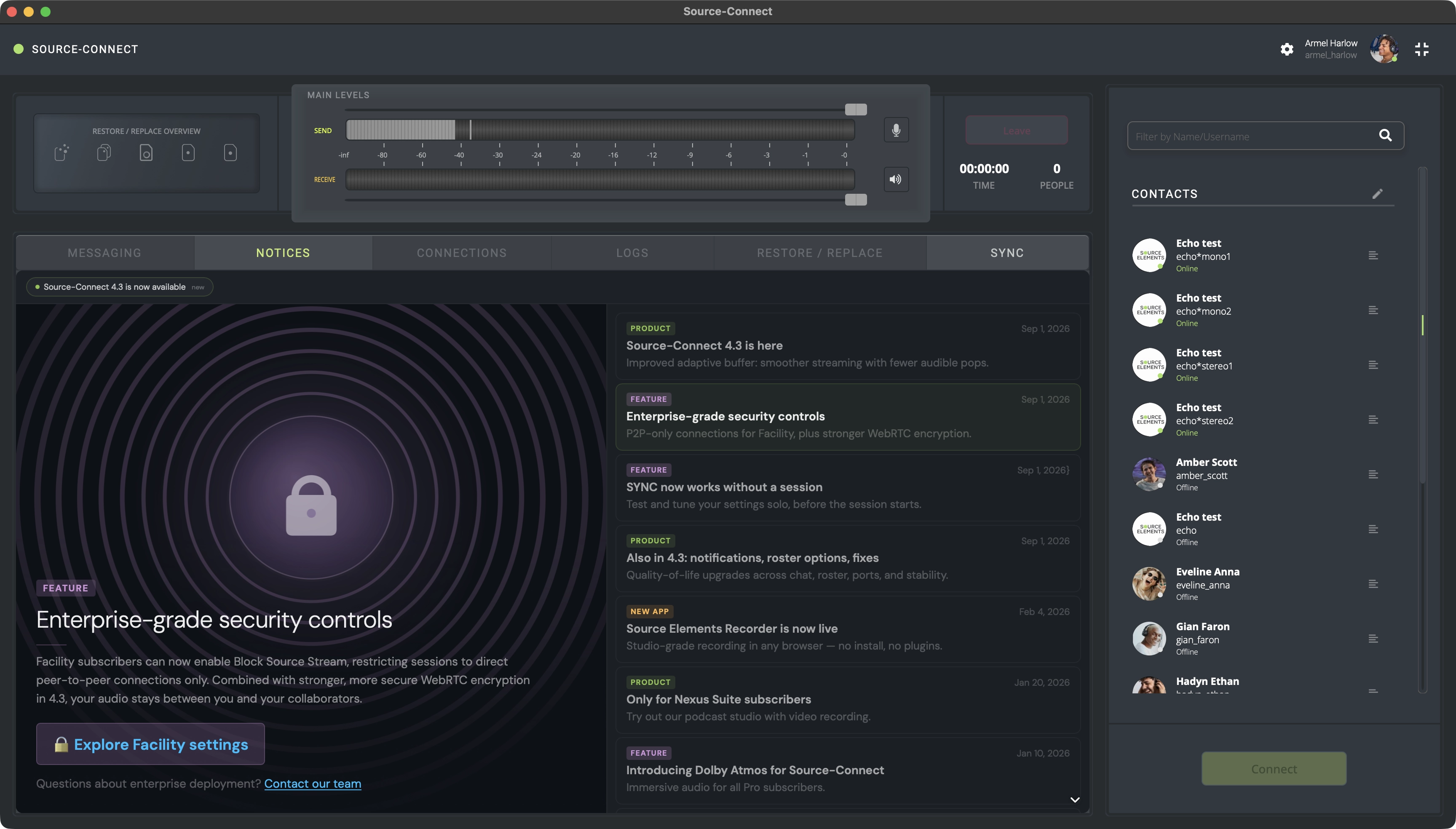
Task: Open the menu icon for gian_faron
Action: point(1373,638)
